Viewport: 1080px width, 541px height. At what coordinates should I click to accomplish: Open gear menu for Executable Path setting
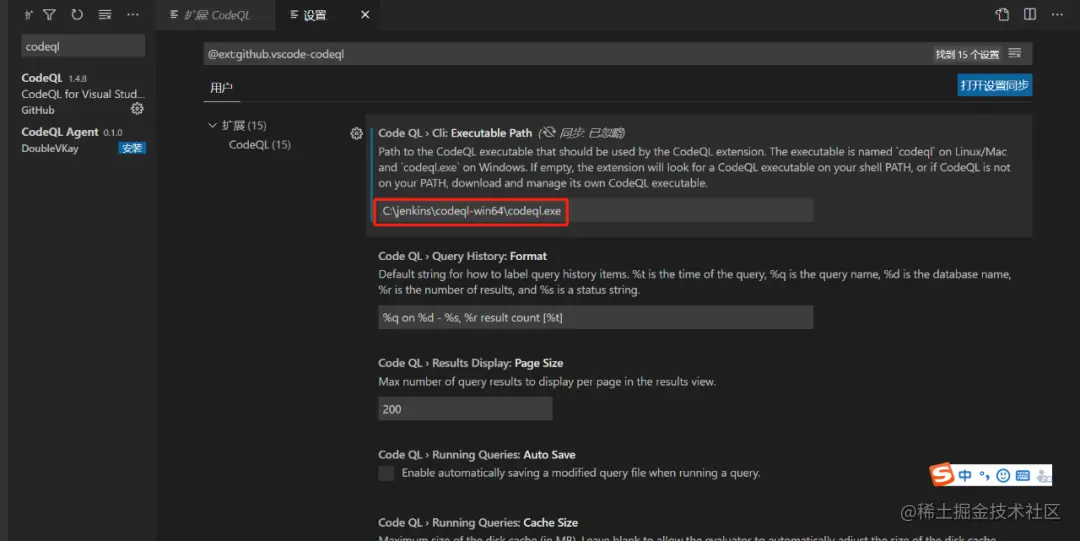(356, 134)
